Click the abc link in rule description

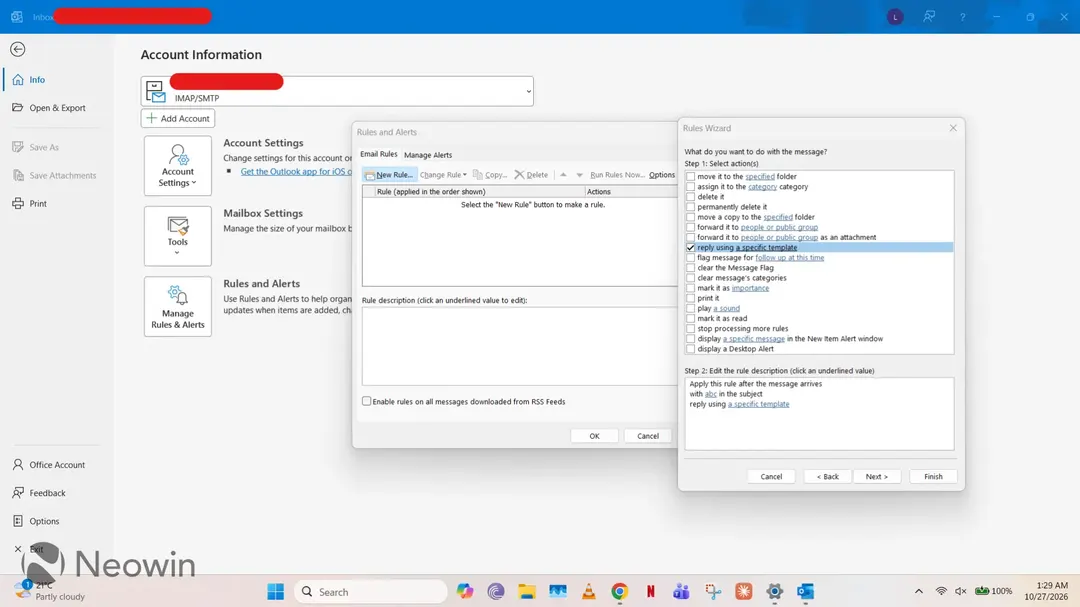(x=711, y=394)
